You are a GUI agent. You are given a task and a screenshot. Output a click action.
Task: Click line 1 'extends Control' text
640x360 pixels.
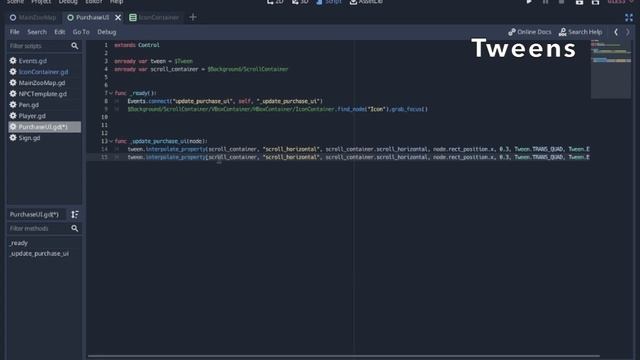pos(137,45)
